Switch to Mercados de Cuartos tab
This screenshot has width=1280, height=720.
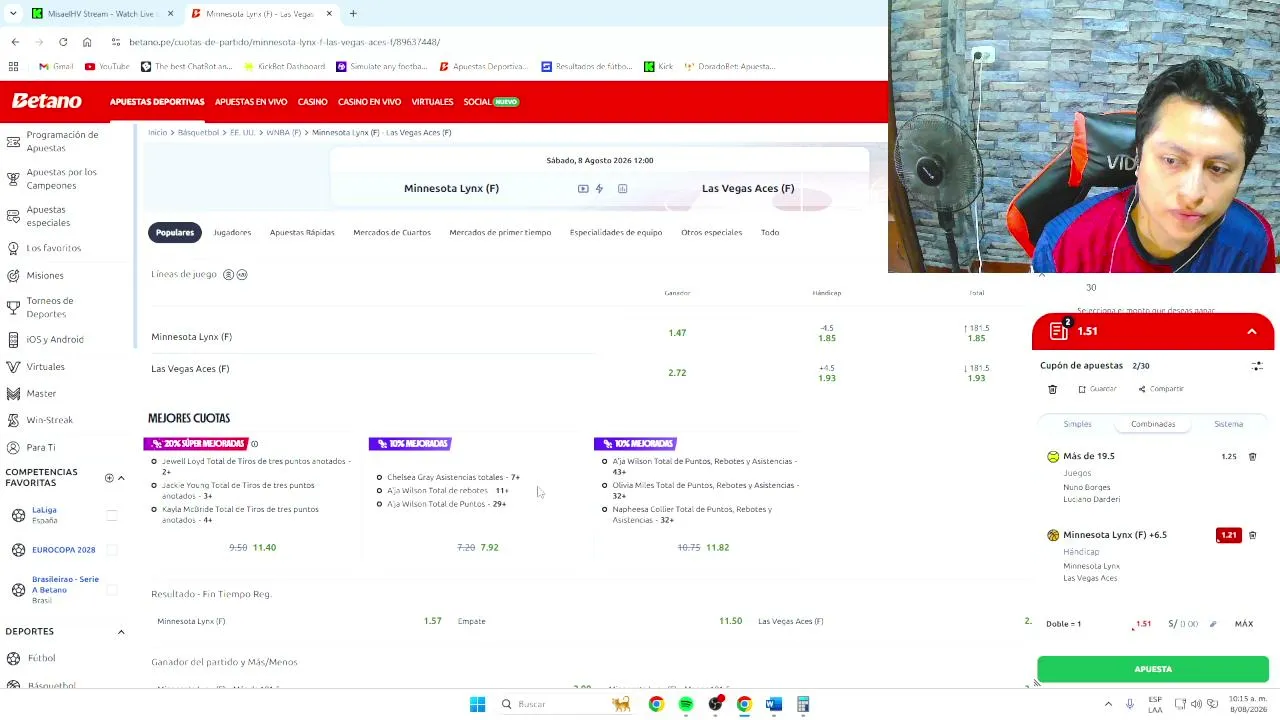(x=392, y=232)
